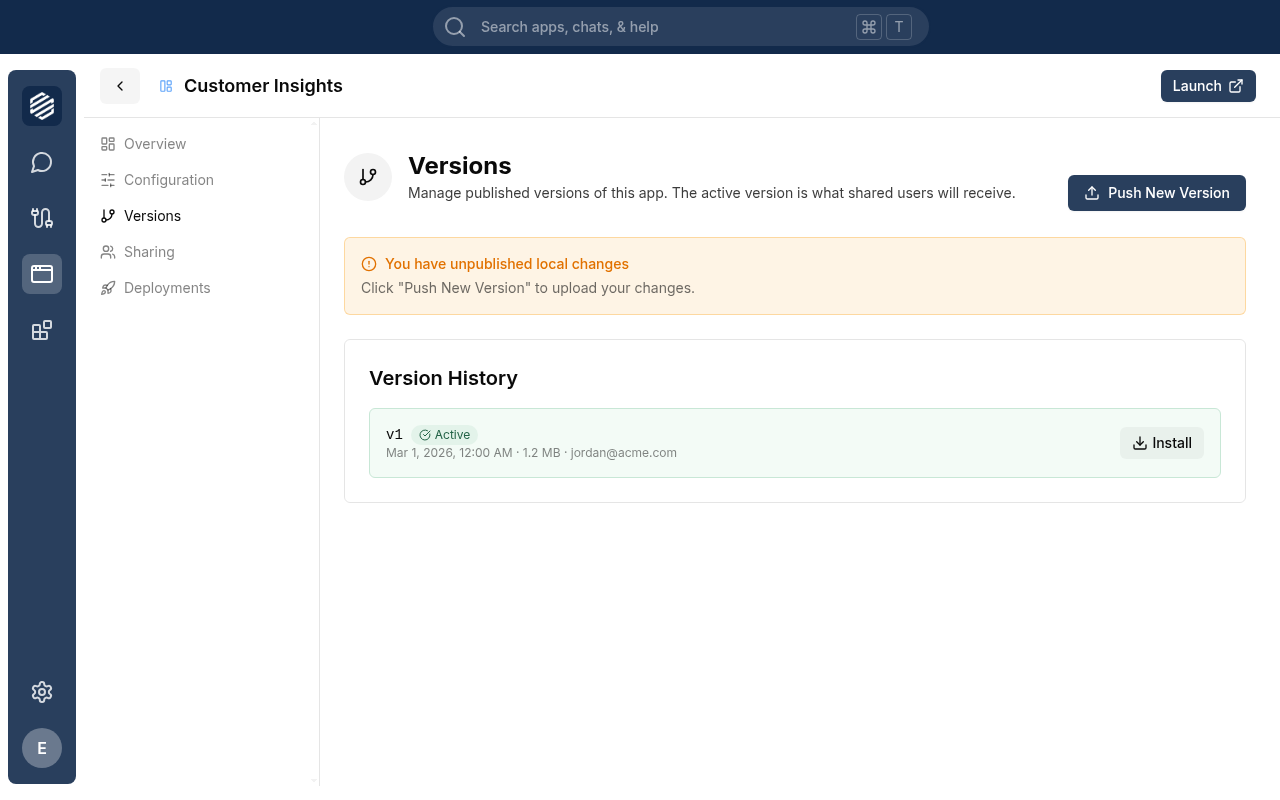This screenshot has height=800, width=1280.
Task: Open the chat bubble icon in sidebar
Action: pyautogui.click(x=42, y=162)
